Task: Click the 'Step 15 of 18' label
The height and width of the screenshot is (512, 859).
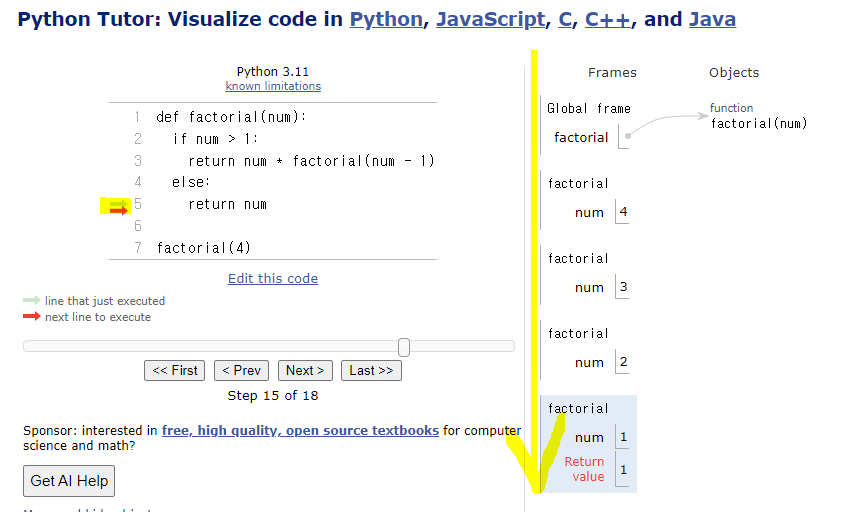Action: 273,395
